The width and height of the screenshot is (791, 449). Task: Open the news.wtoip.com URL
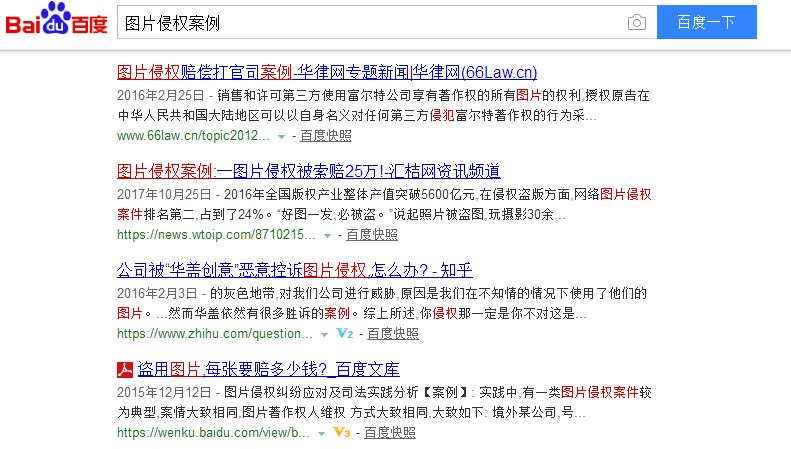pyautogui.click(x=216, y=235)
